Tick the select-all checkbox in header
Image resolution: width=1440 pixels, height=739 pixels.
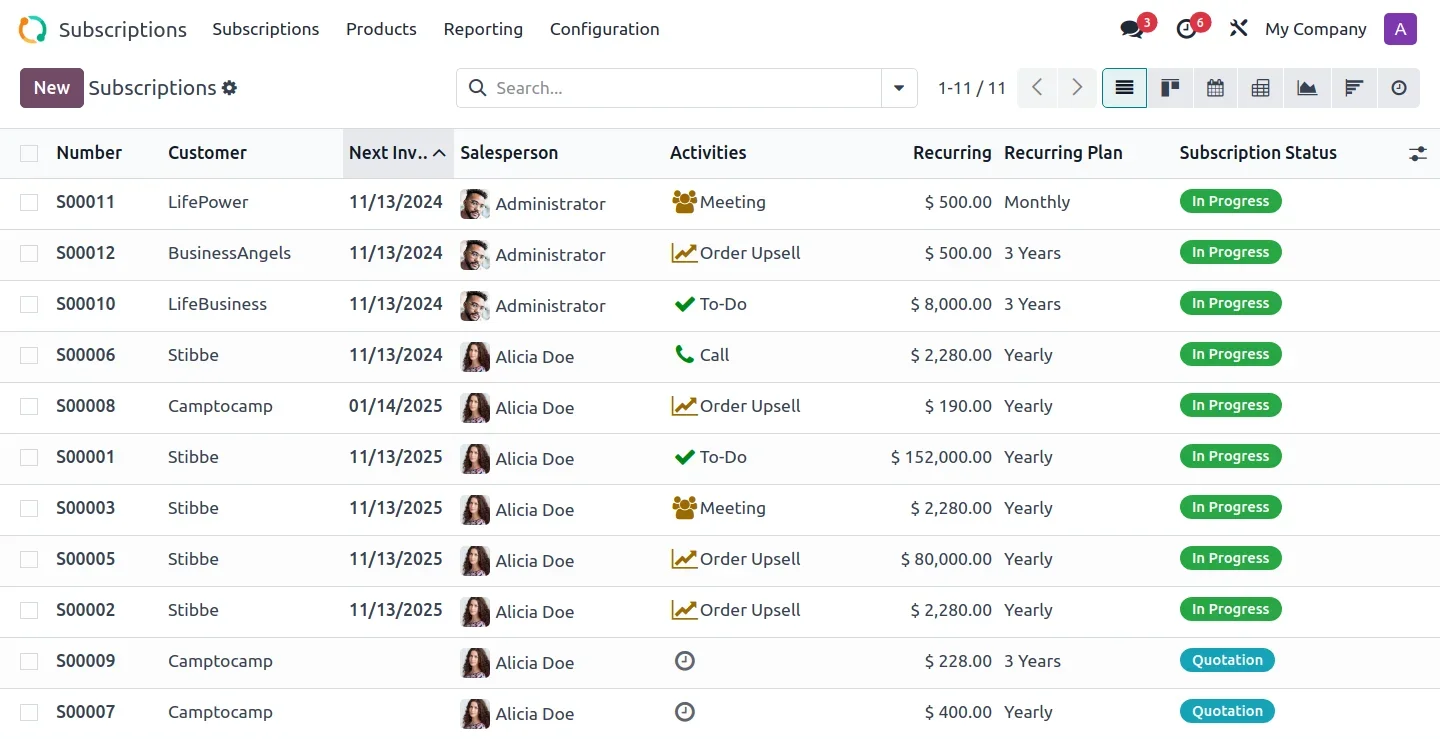(x=29, y=153)
